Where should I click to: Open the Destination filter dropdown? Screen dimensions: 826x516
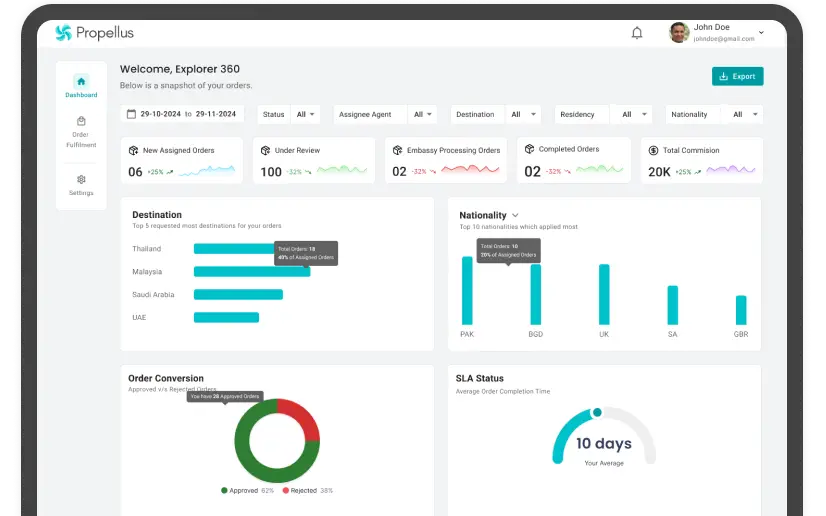pyautogui.click(x=524, y=115)
